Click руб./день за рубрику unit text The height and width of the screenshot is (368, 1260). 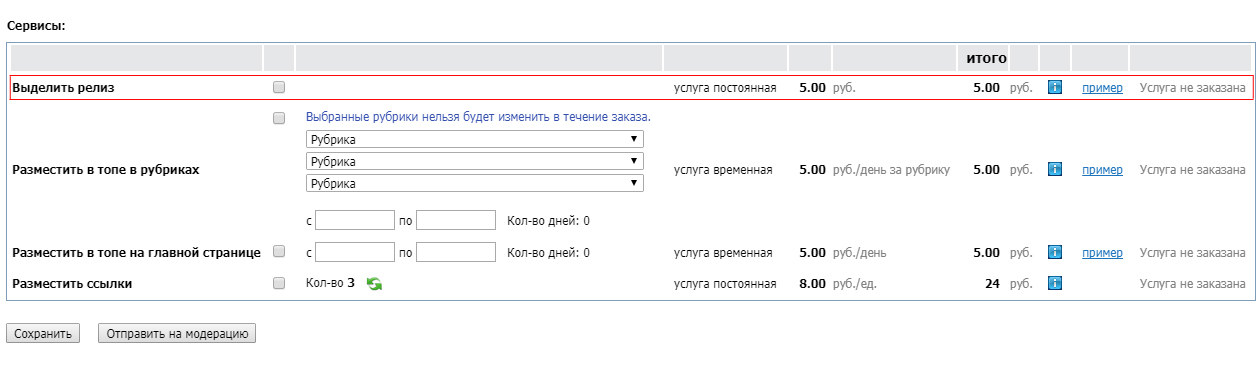pos(891,170)
